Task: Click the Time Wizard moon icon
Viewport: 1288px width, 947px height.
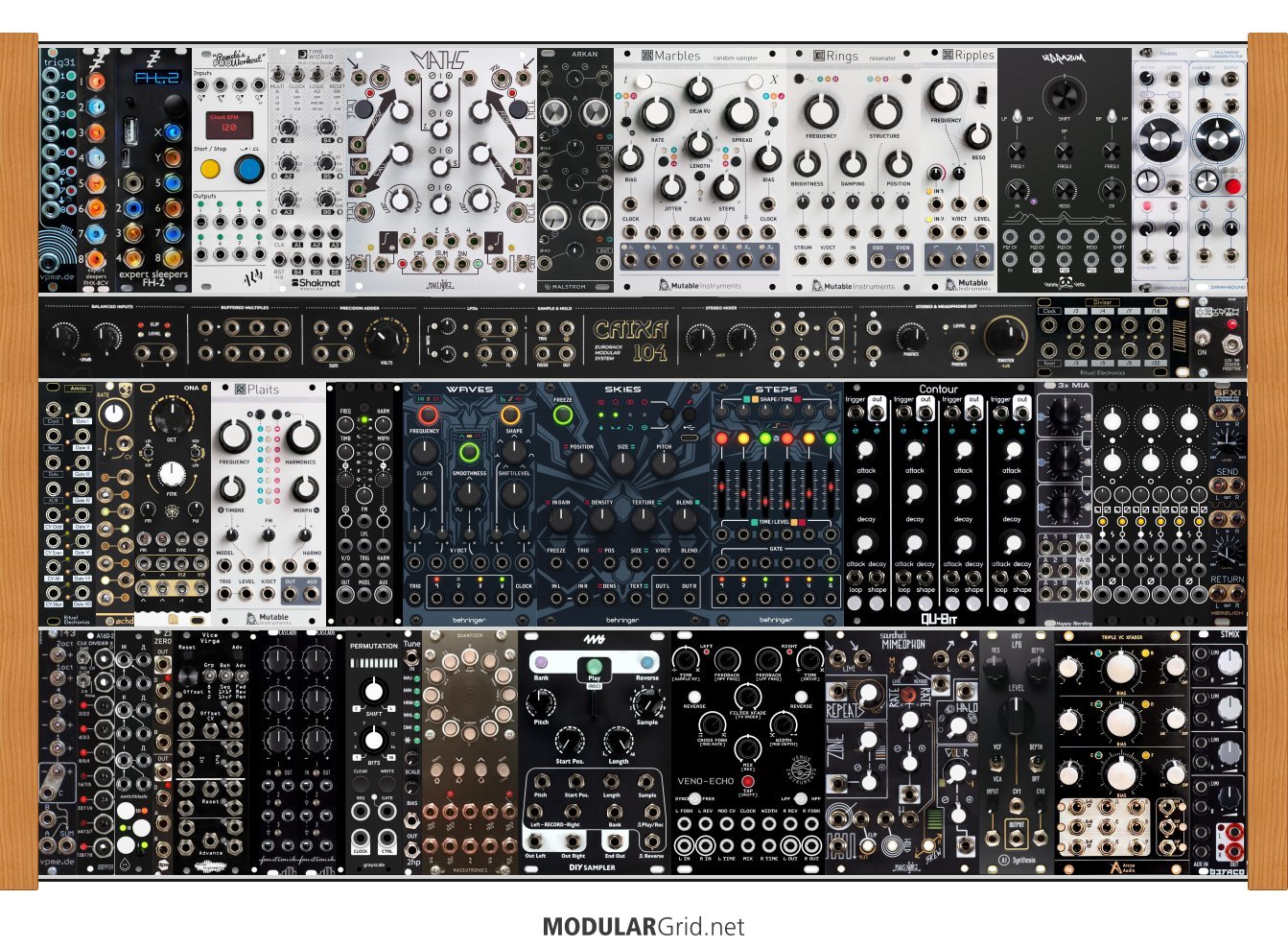Action: tap(302, 55)
